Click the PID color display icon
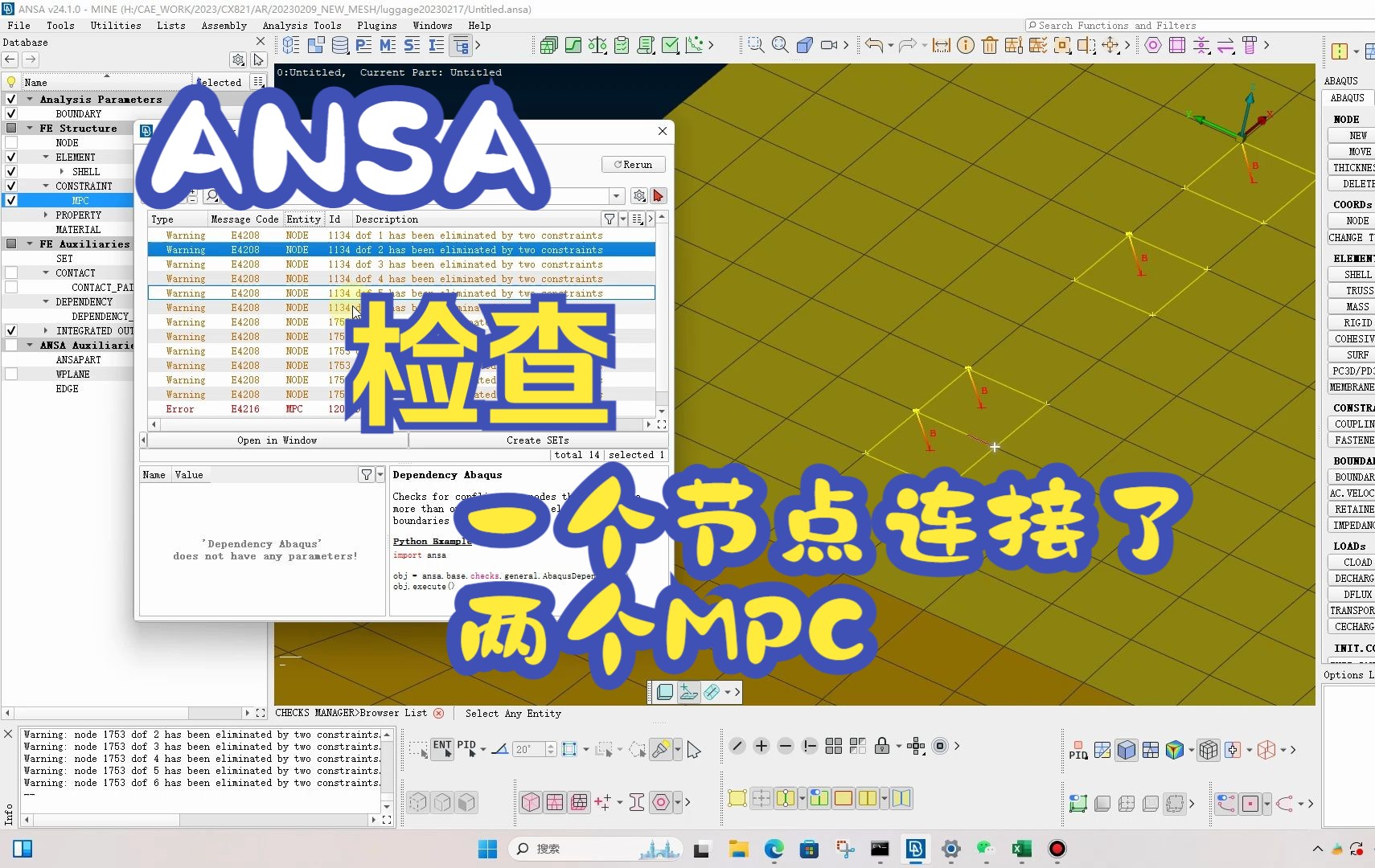This screenshot has width=1375, height=868. [x=1078, y=750]
